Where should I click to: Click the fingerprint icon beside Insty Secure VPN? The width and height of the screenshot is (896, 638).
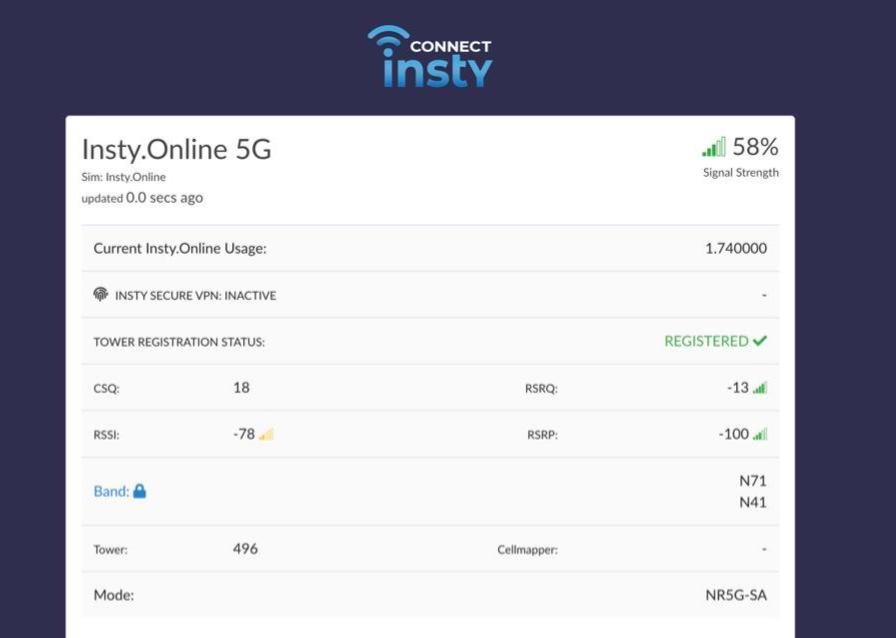[101, 295]
